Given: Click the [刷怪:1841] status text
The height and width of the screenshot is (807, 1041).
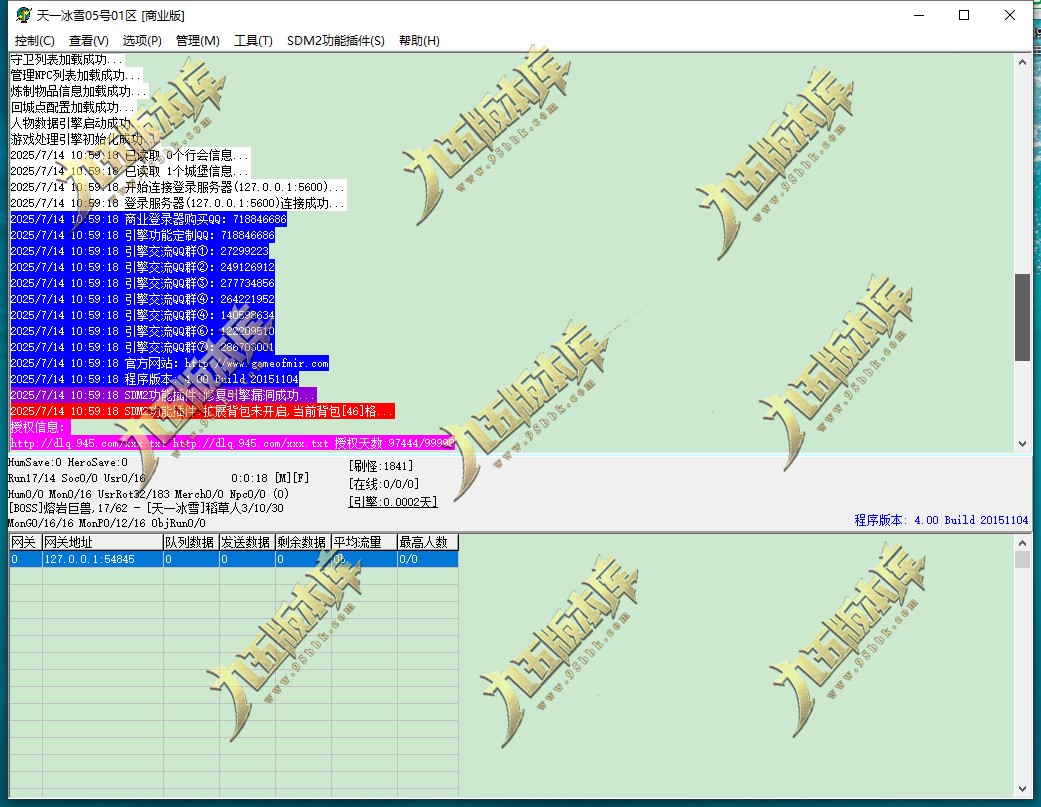Looking at the screenshot, I should tap(380, 466).
